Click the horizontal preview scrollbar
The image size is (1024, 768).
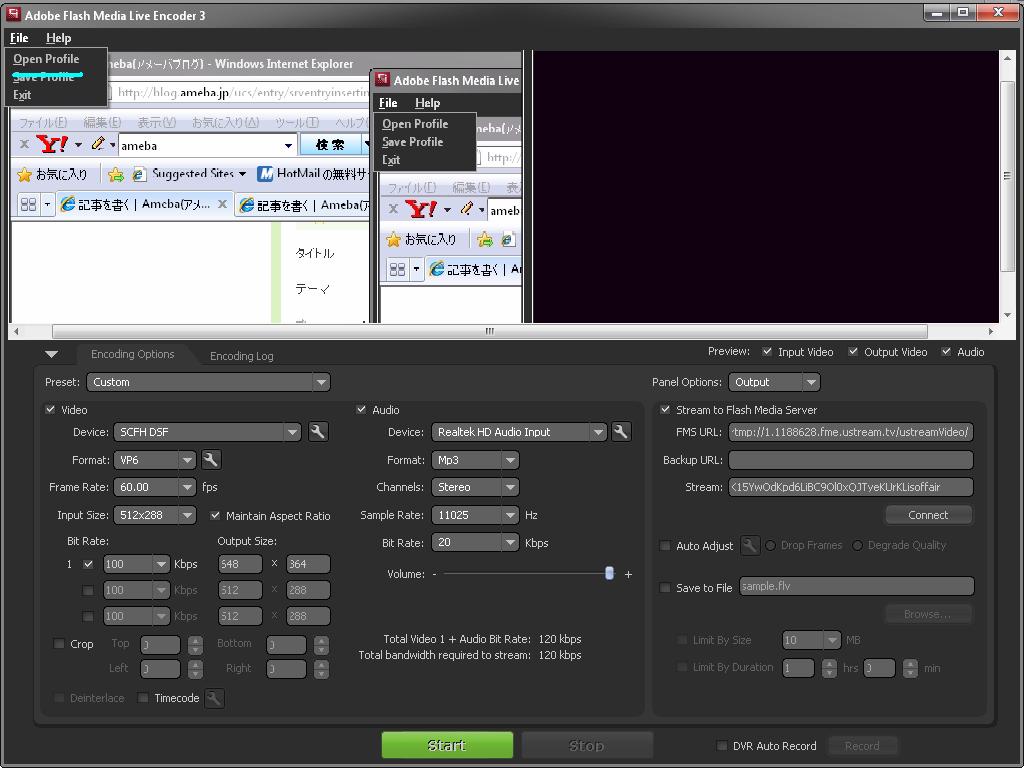(490, 331)
